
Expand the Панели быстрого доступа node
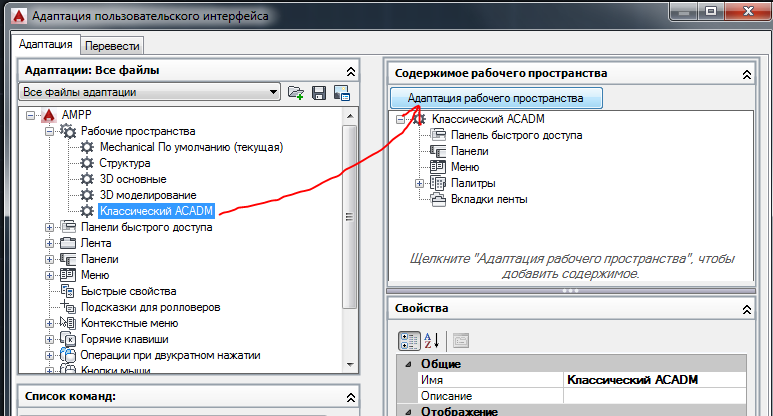click(x=49, y=227)
